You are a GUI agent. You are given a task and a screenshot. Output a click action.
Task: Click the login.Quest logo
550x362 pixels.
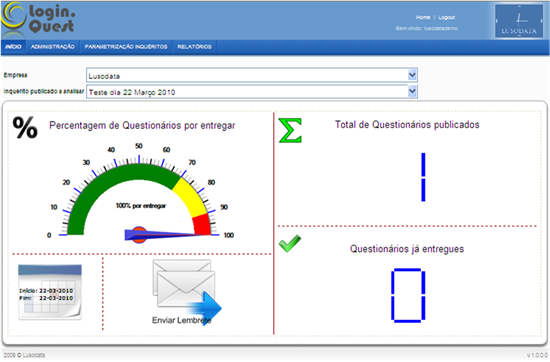coord(38,20)
